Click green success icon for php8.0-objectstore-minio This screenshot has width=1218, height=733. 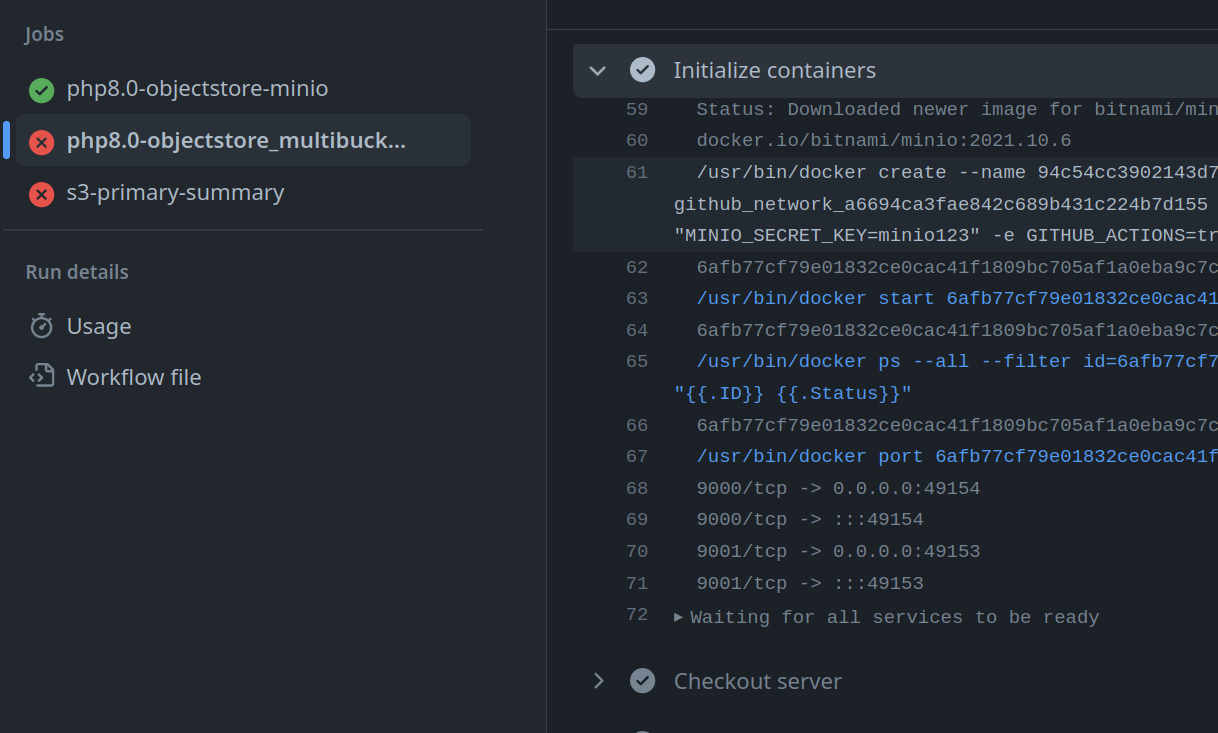(41, 90)
